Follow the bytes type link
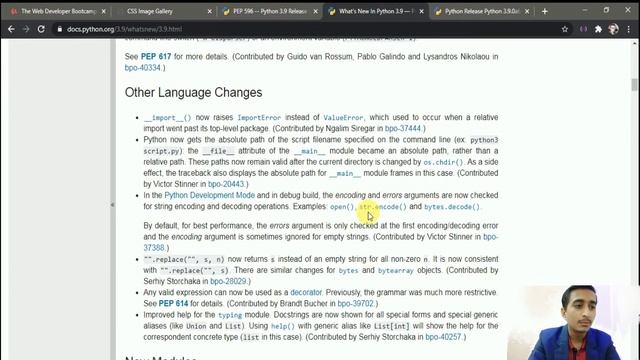 348,271
